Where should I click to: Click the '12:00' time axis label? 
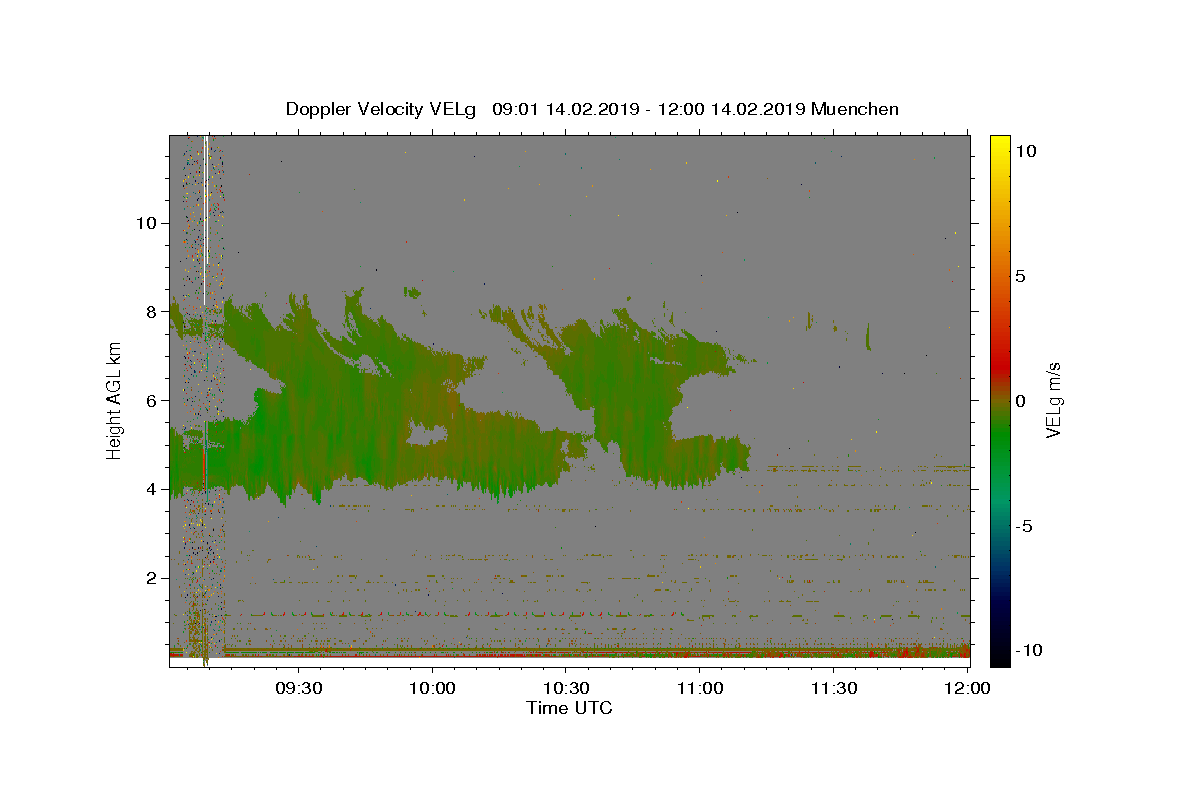click(967, 689)
